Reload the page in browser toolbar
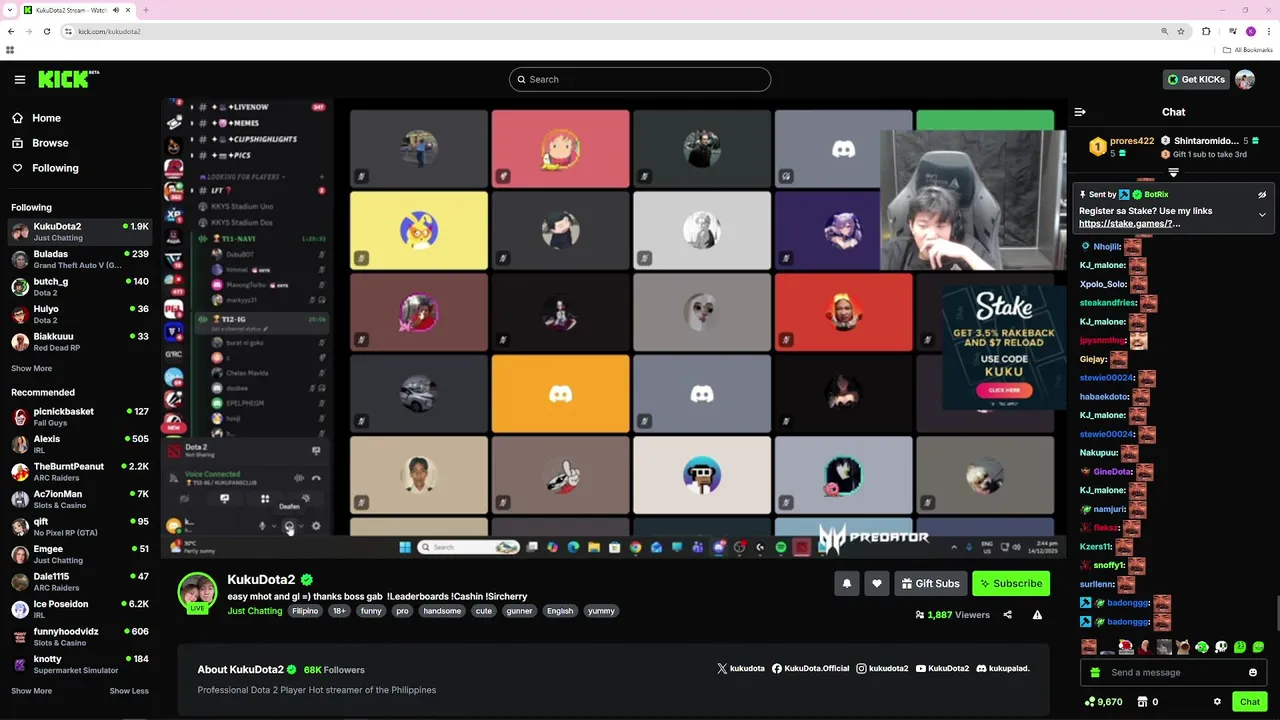The image size is (1280, 720). tap(47, 31)
